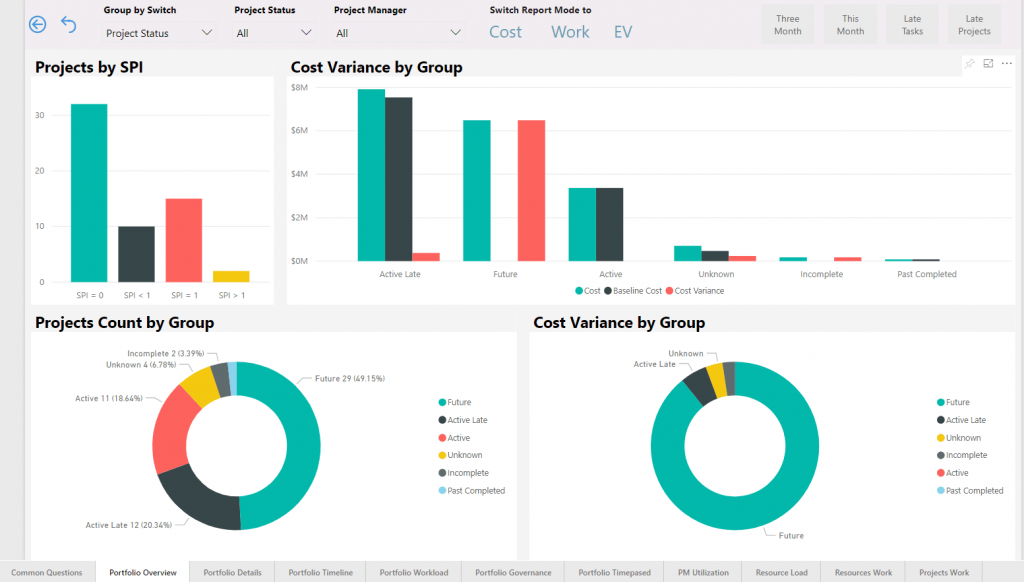This screenshot has width=1024, height=582.
Task: Pin the Cost Variance visual to dashboard
Action: tap(969, 63)
